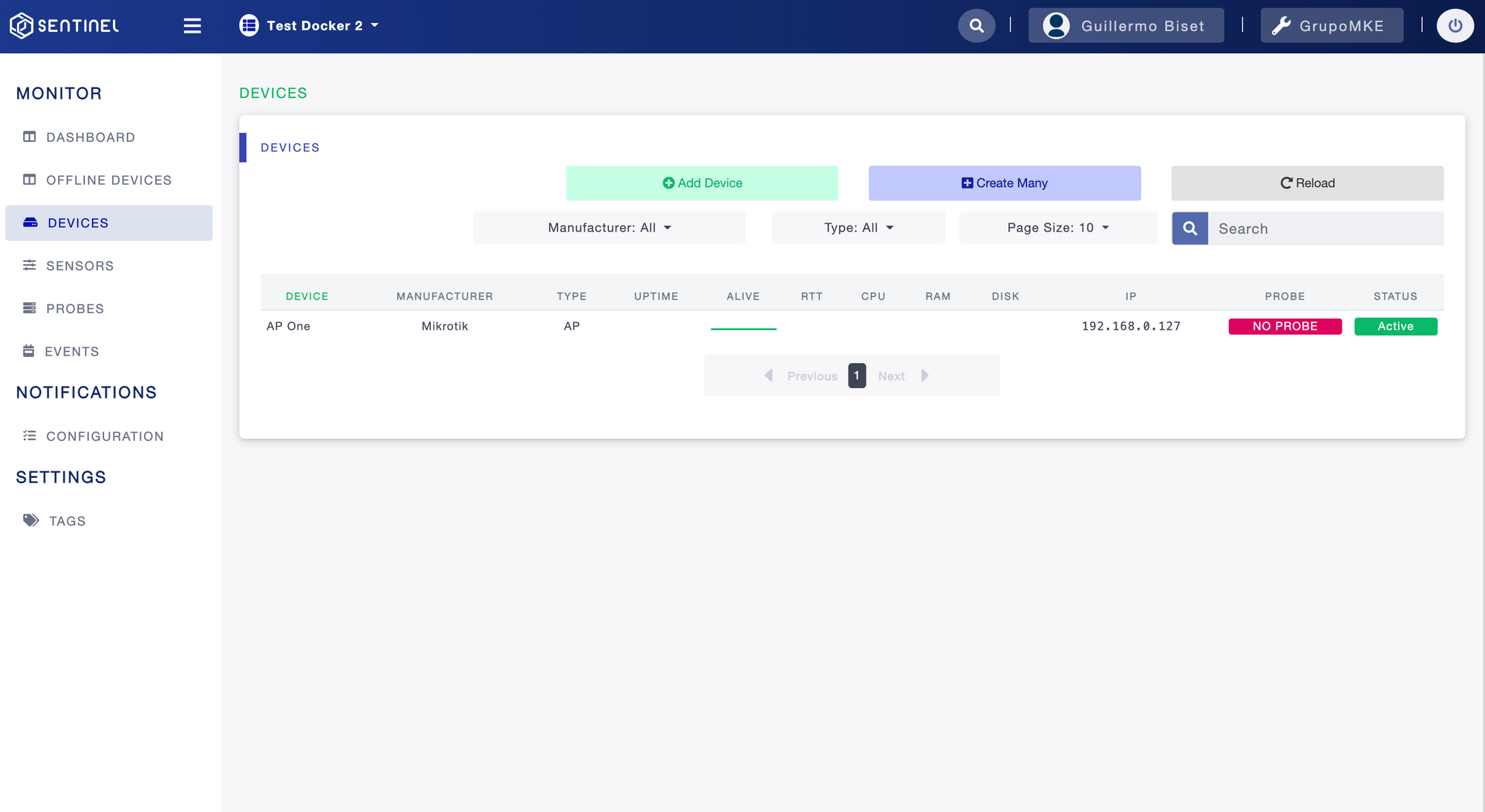Viewport: 1485px width, 812px height.
Task: Click the NO PROBE badge
Action: click(x=1285, y=327)
